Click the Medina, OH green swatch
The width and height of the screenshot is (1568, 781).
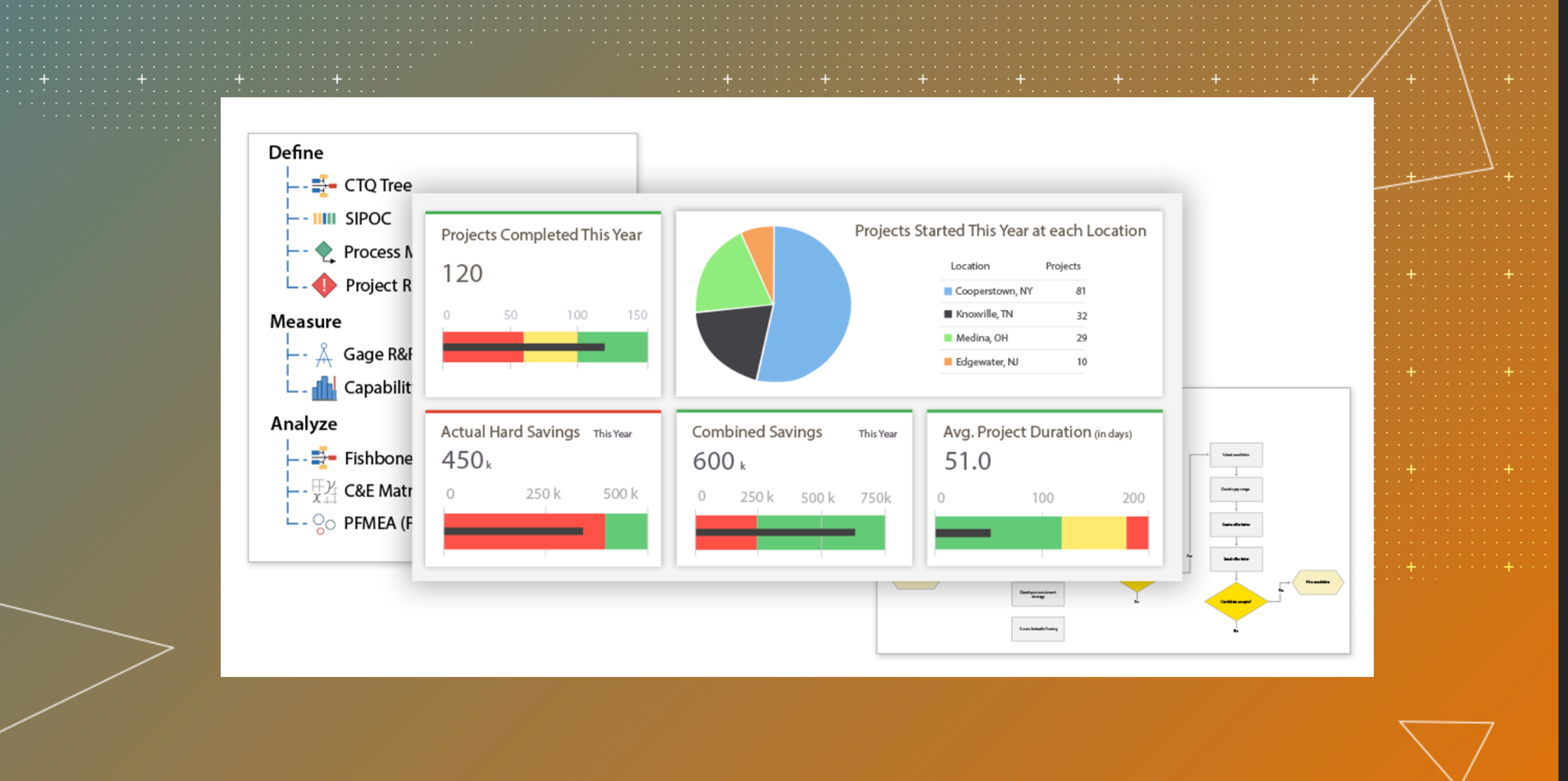[x=948, y=338]
